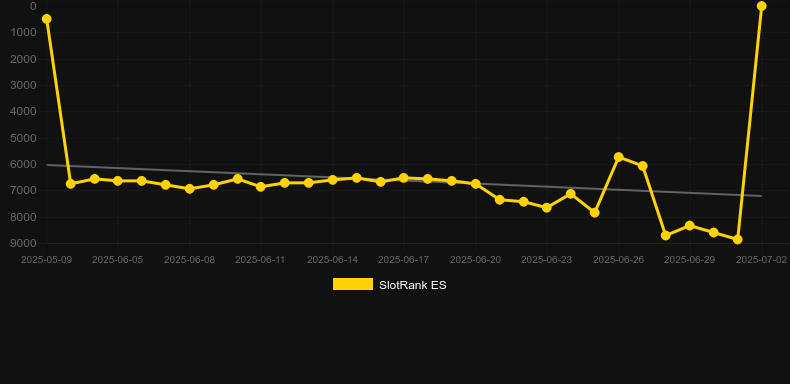Click the y-axis value 7000
Screen dimensions: 790x384
tap(23, 190)
